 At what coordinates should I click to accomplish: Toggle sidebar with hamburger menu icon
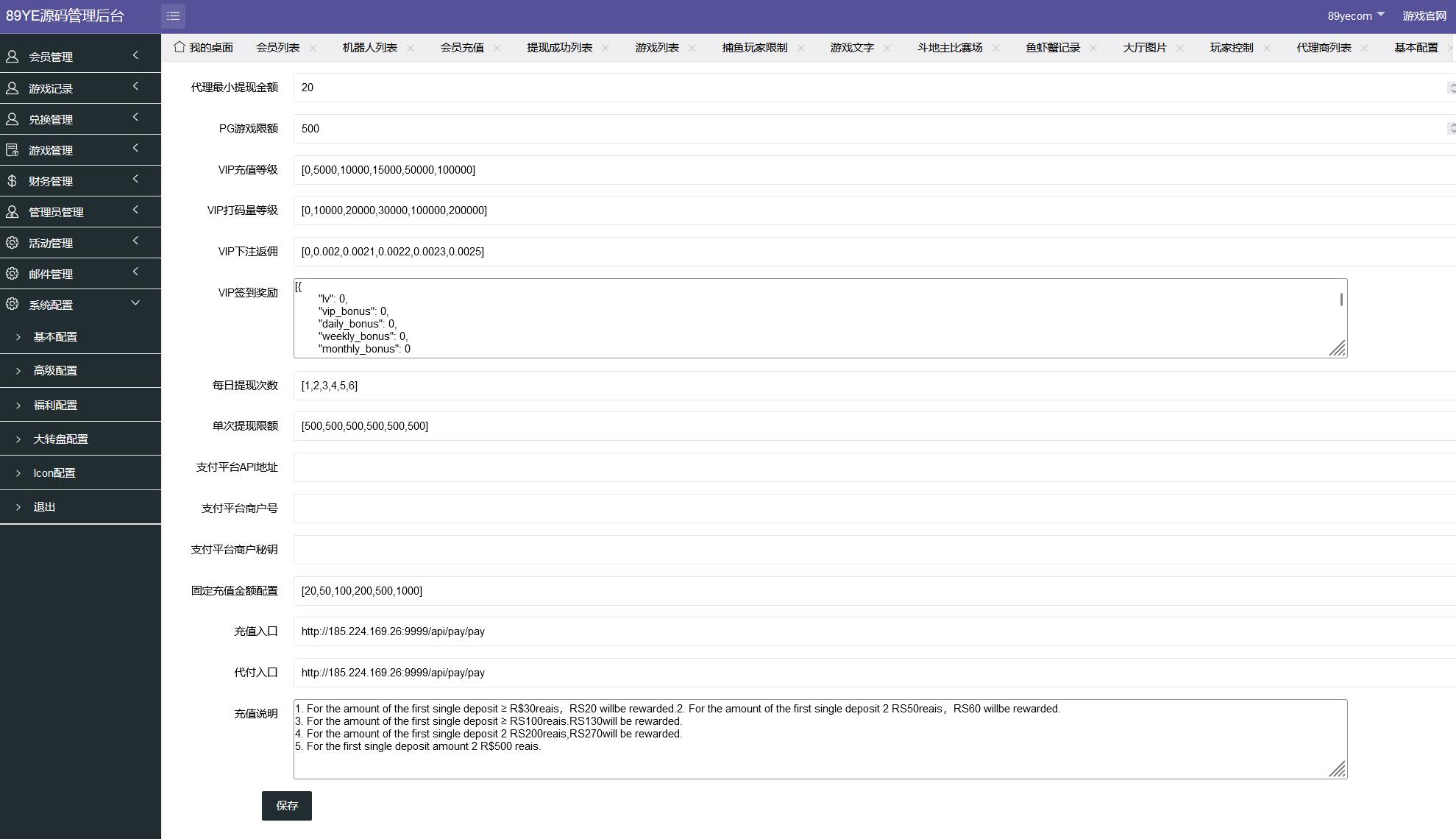coord(173,15)
